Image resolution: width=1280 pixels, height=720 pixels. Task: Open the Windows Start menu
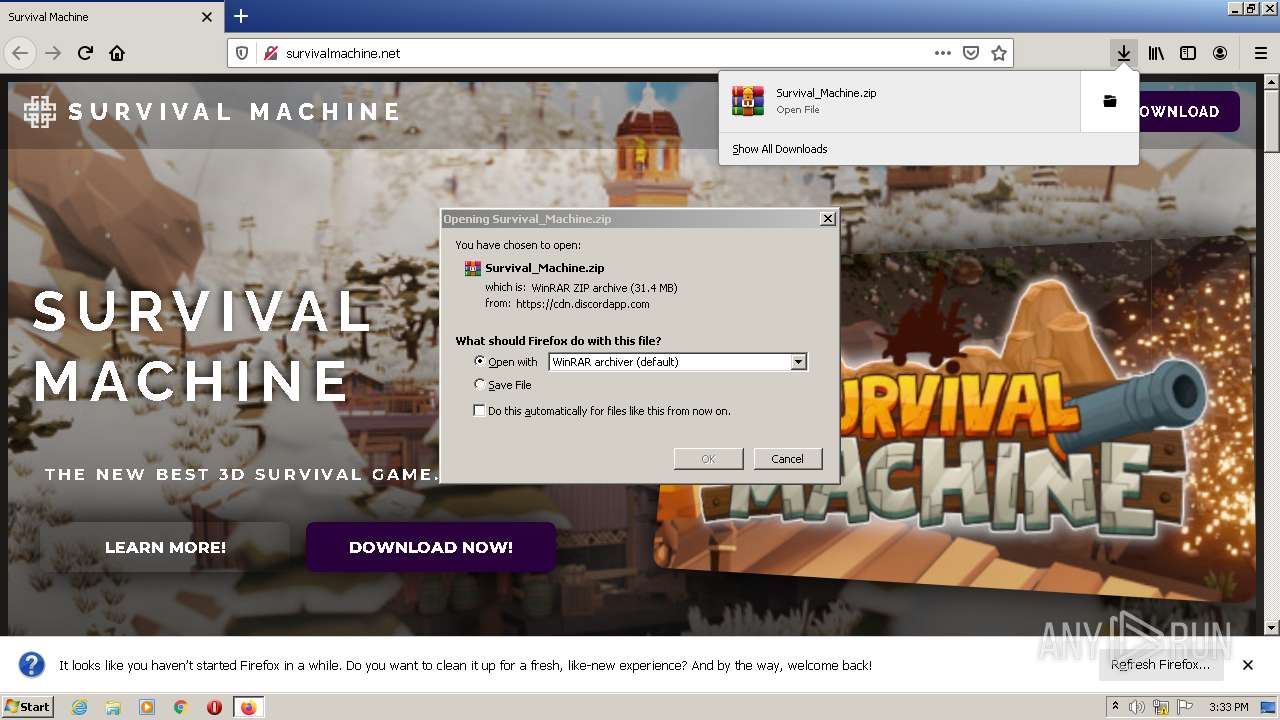point(28,707)
